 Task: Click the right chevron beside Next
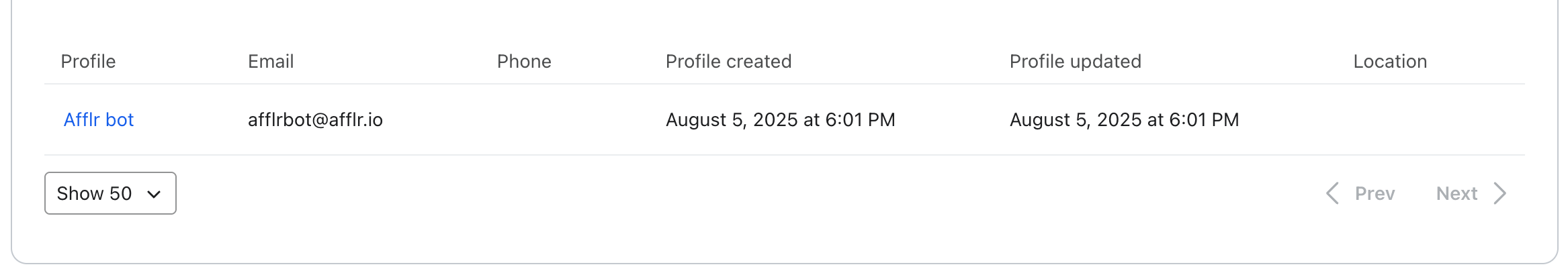tap(1500, 194)
